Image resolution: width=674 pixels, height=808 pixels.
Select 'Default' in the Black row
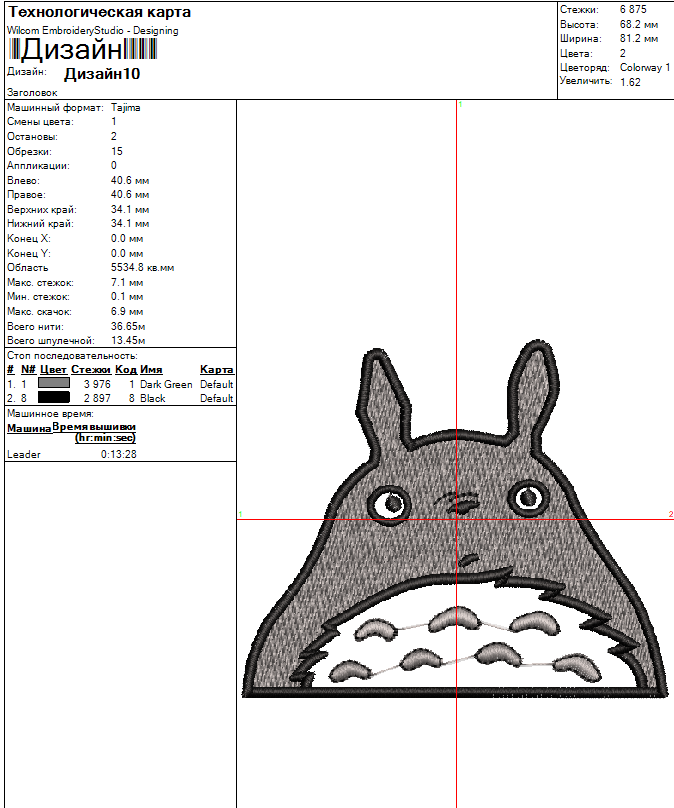point(216,398)
